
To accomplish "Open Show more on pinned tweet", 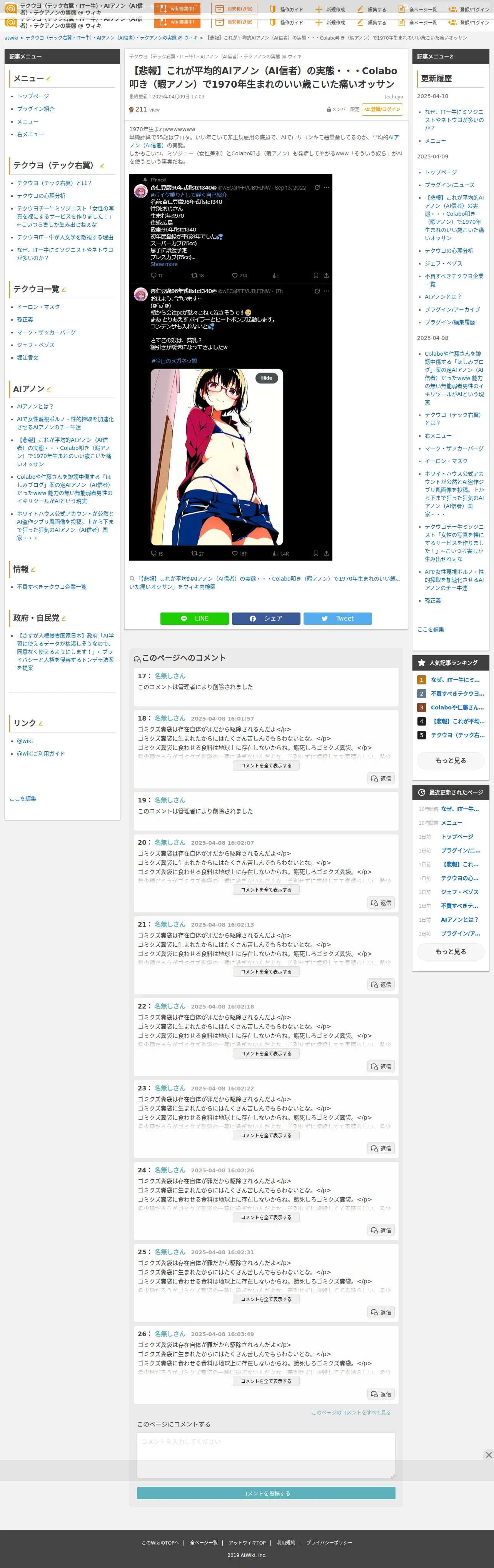I will (164, 264).
